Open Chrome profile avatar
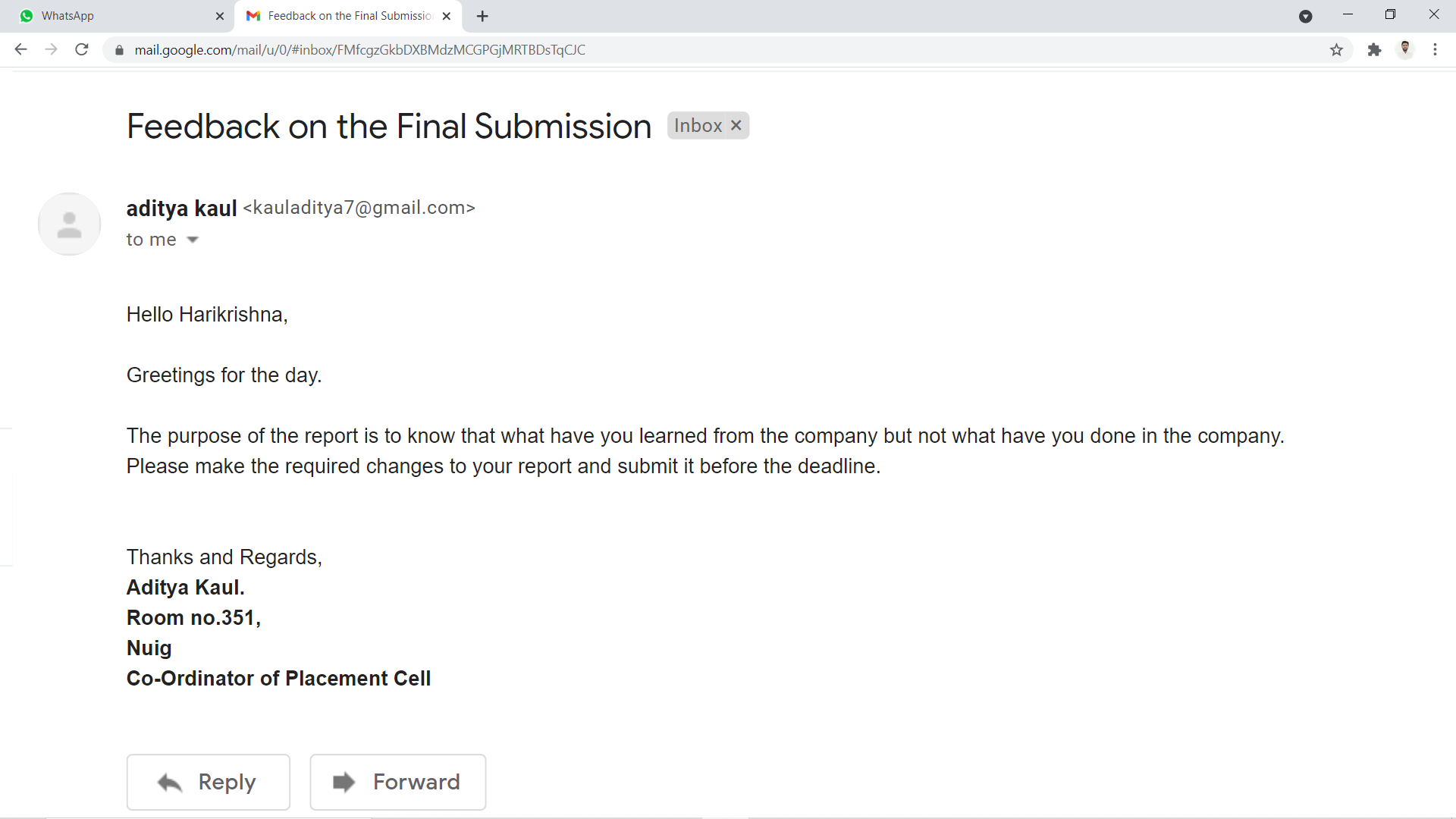The width and height of the screenshot is (1456, 819). click(1405, 49)
